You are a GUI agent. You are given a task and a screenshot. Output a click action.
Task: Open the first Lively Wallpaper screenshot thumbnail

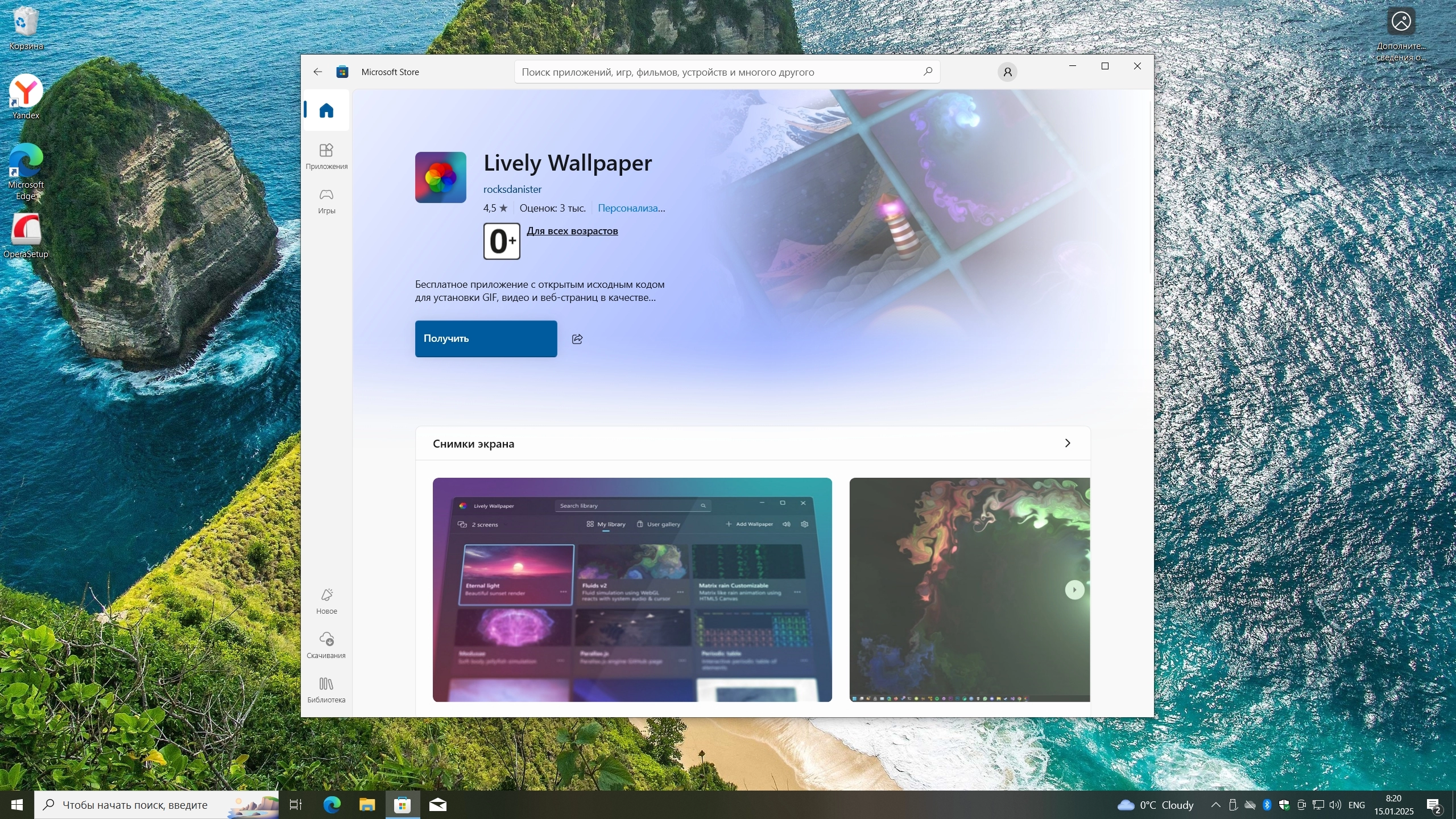[x=632, y=589]
